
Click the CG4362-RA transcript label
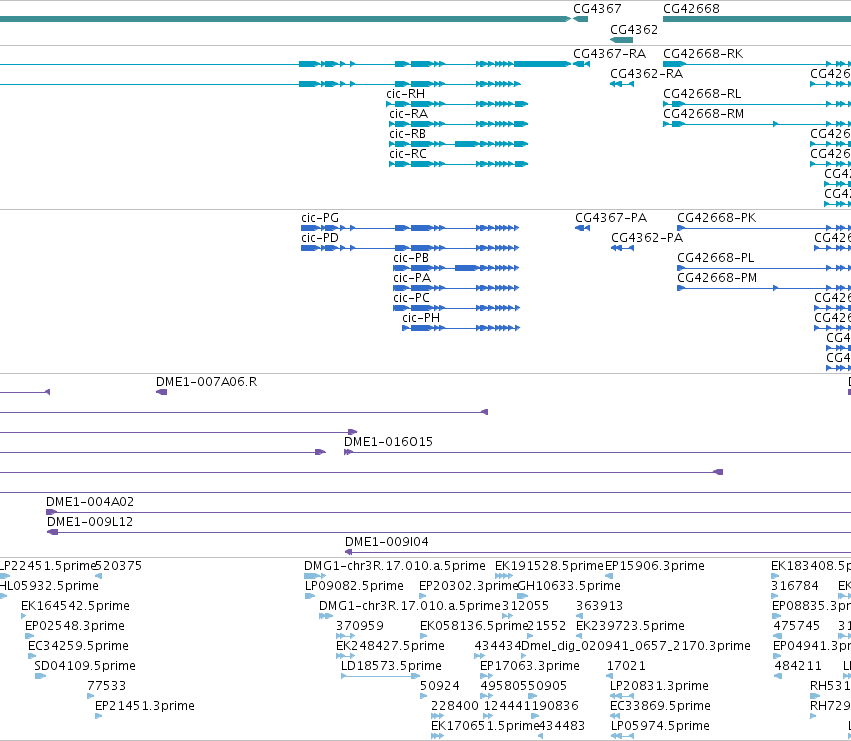click(x=646, y=74)
